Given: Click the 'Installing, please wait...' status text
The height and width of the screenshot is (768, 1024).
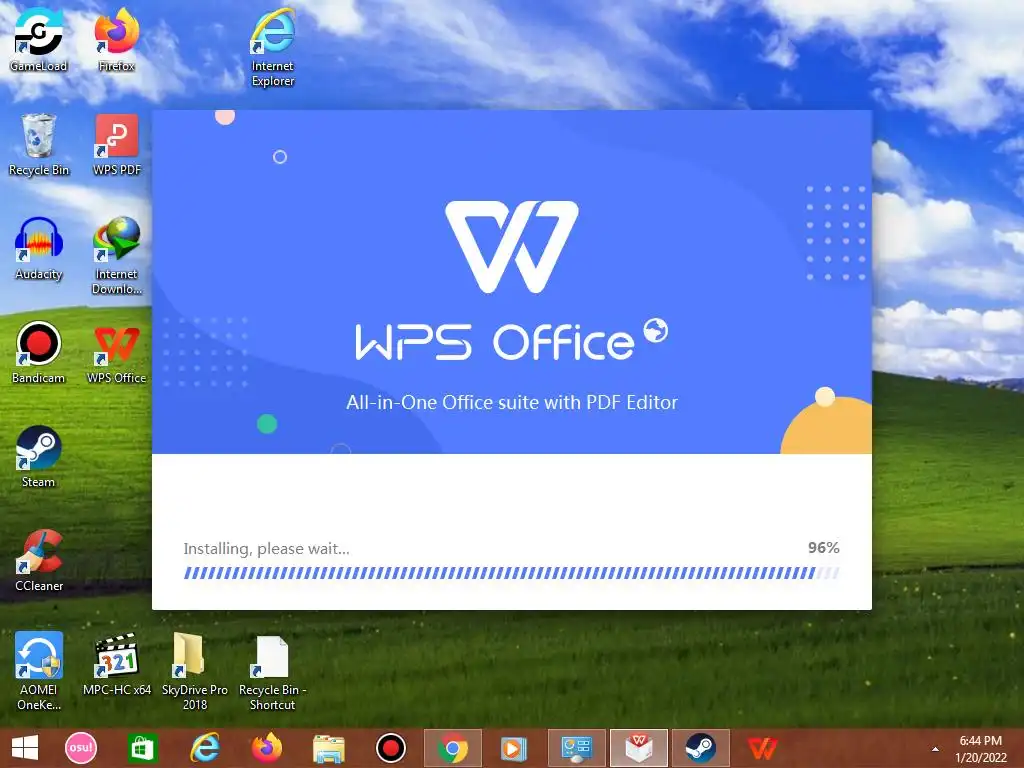Looking at the screenshot, I should click(x=266, y=549).
